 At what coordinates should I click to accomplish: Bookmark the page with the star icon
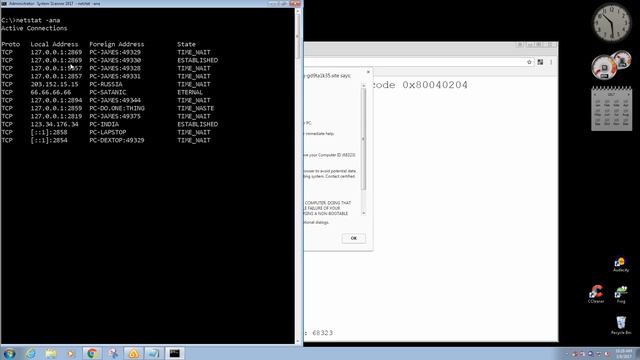[529, 62]
